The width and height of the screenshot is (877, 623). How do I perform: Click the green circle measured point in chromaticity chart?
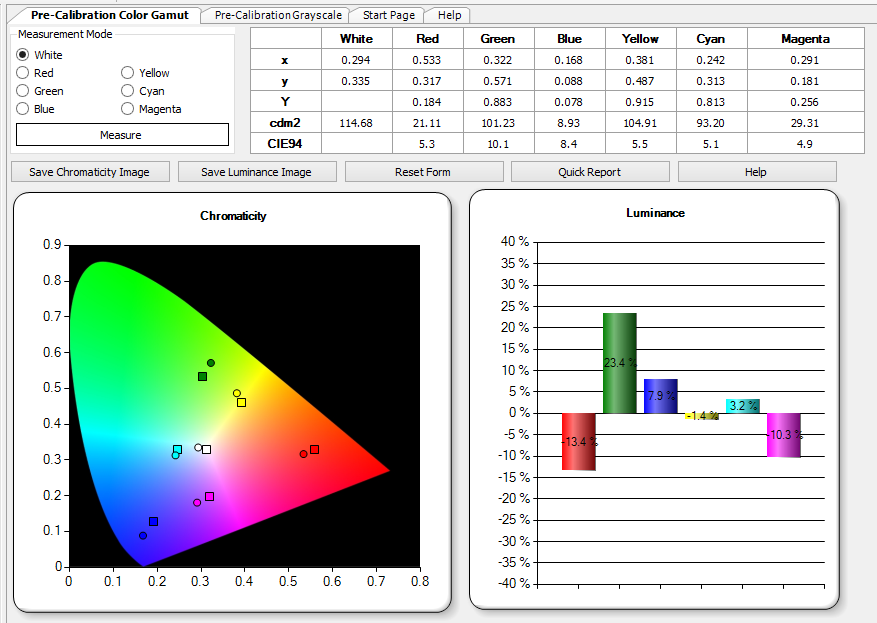coord(211,363)
